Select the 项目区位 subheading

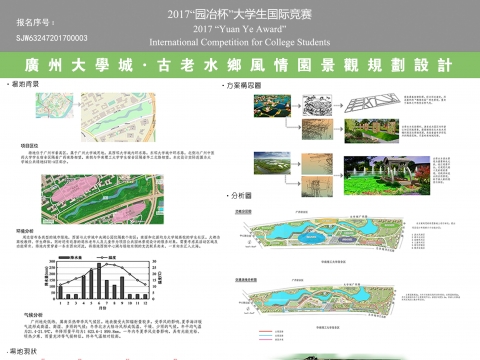tap(29, 146)
